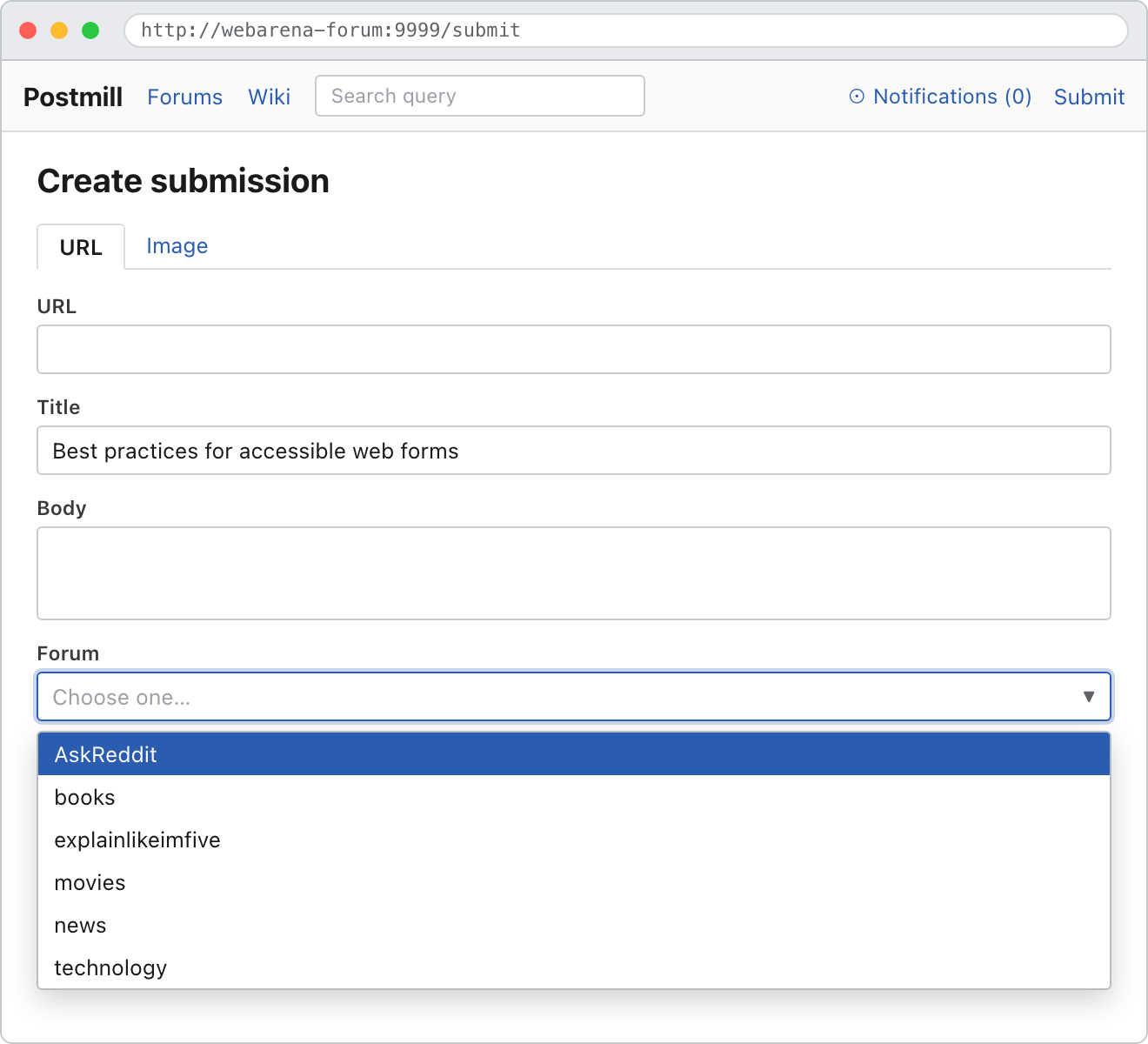Click the Create submission heading
This screenshot has height=1044, width=1148.
(x=184, y=181)
